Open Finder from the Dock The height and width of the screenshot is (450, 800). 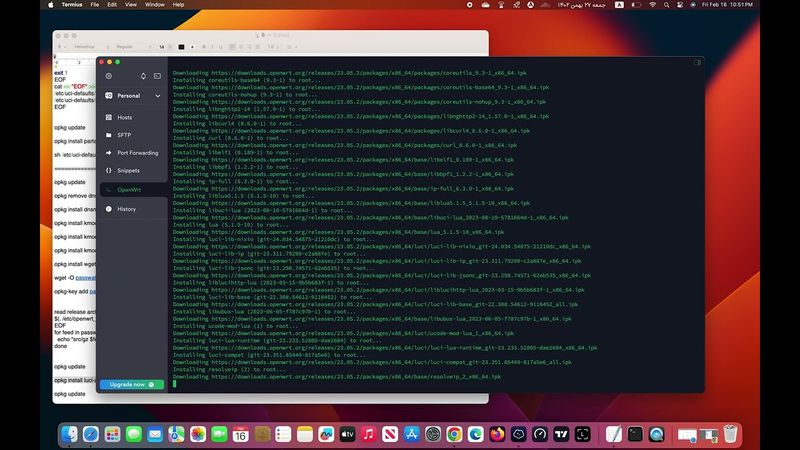click(69, 434)
